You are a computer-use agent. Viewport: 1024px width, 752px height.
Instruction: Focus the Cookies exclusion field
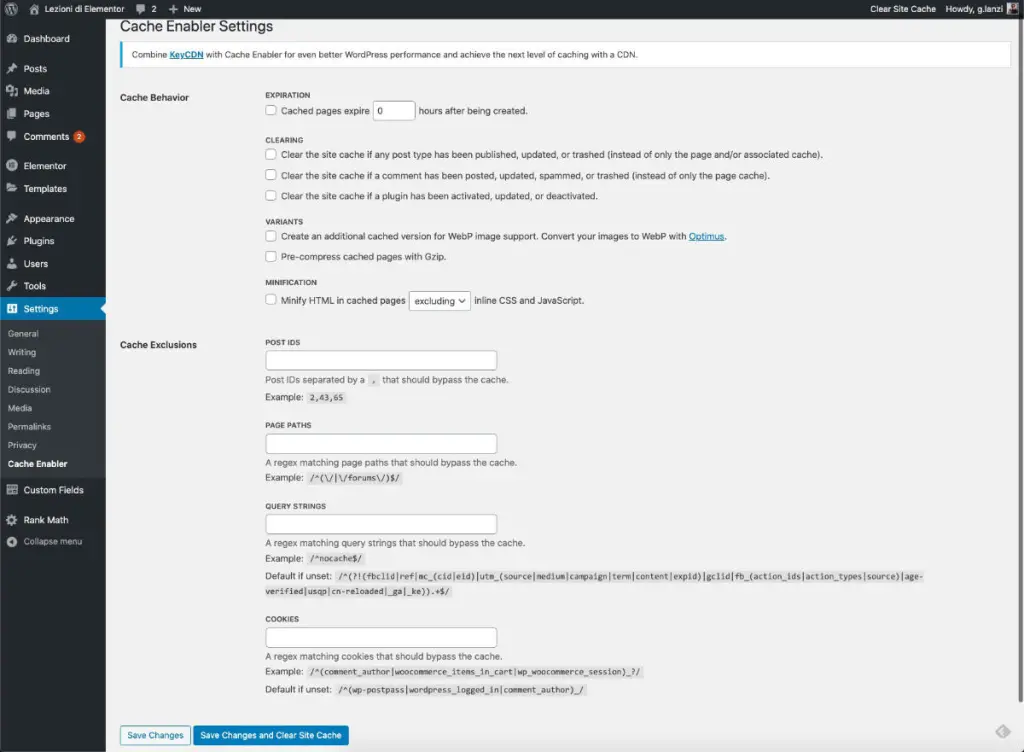click(381, 637)
